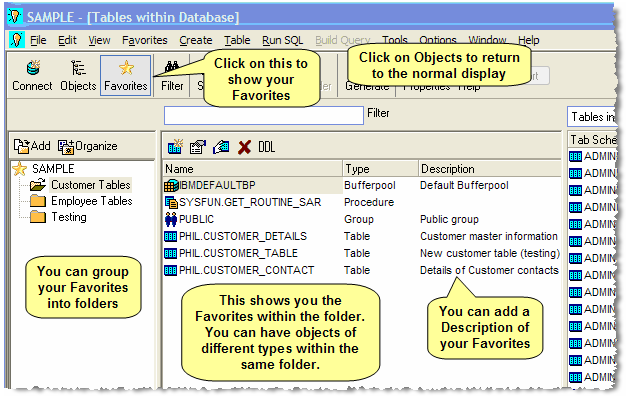
Task: Click 'Default Bufferpool' description cell
Action: pos(464,185)
